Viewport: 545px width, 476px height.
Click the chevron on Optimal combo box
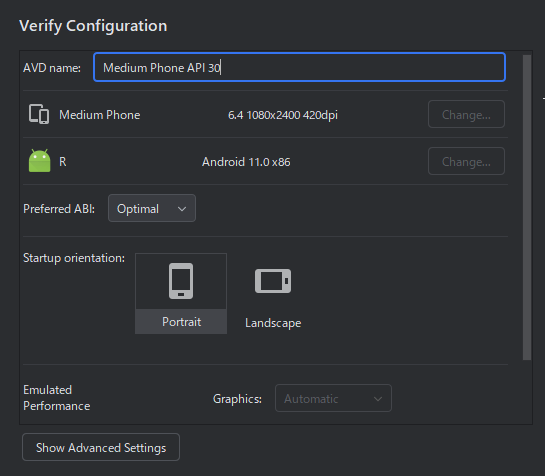click(182, 209)
